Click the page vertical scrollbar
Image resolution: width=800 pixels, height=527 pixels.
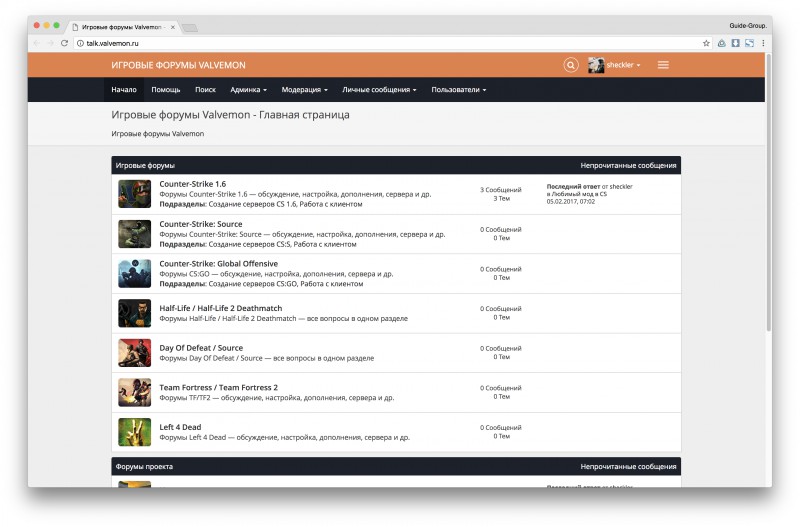tap(768, 193)
